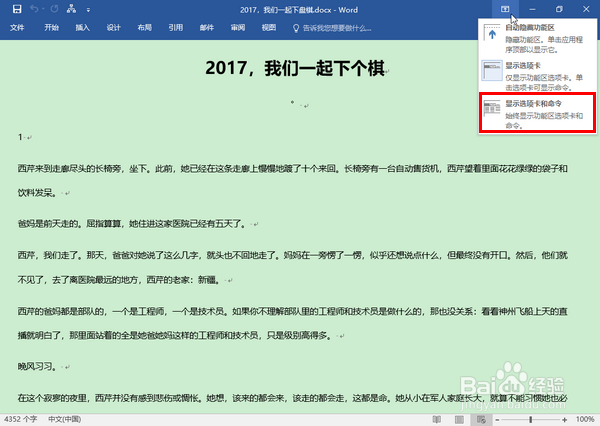Open the 引用 tab
Viewport: 600px width, 426px height.
pos(176,28)
